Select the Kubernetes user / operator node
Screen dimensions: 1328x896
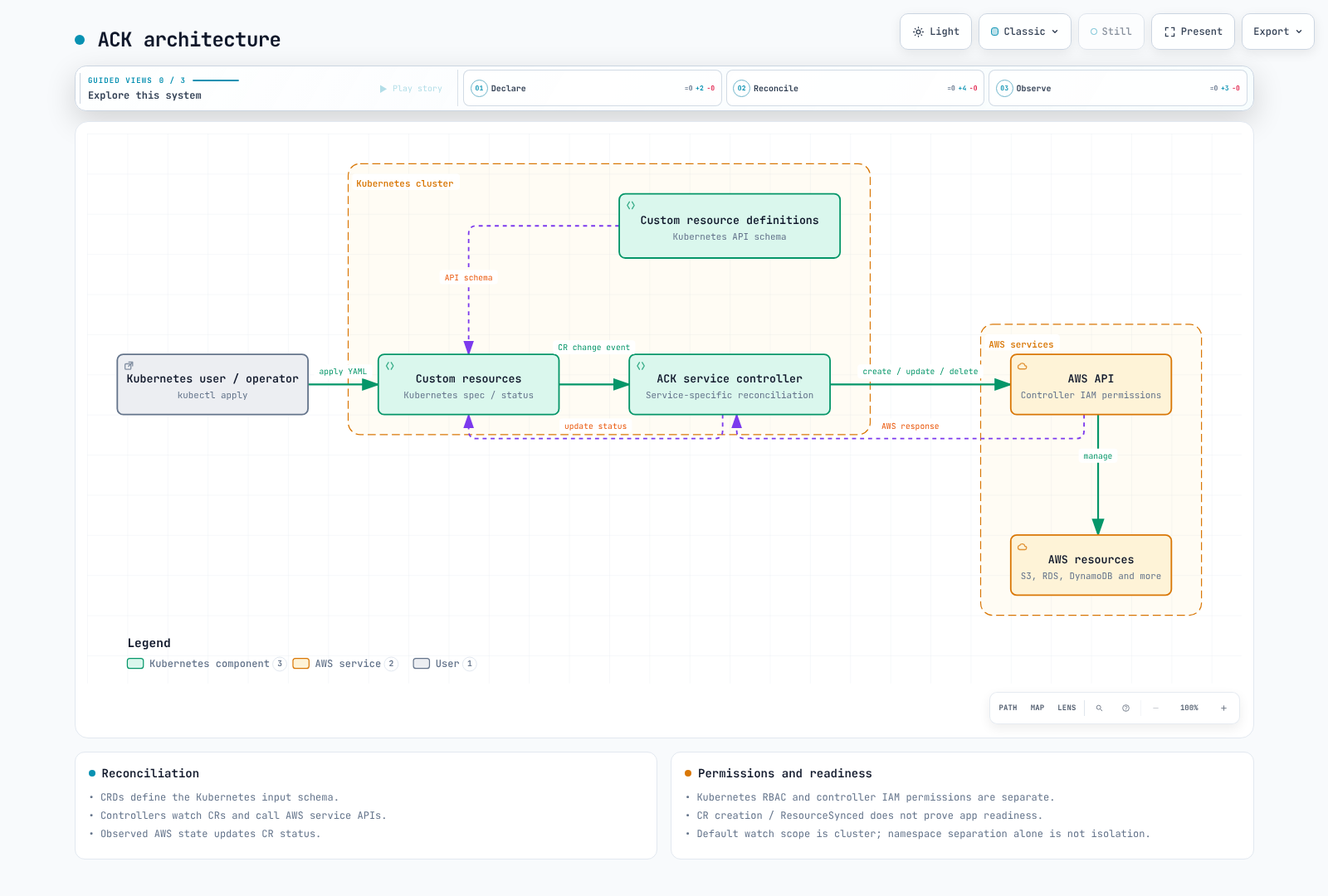click(212, 385)
